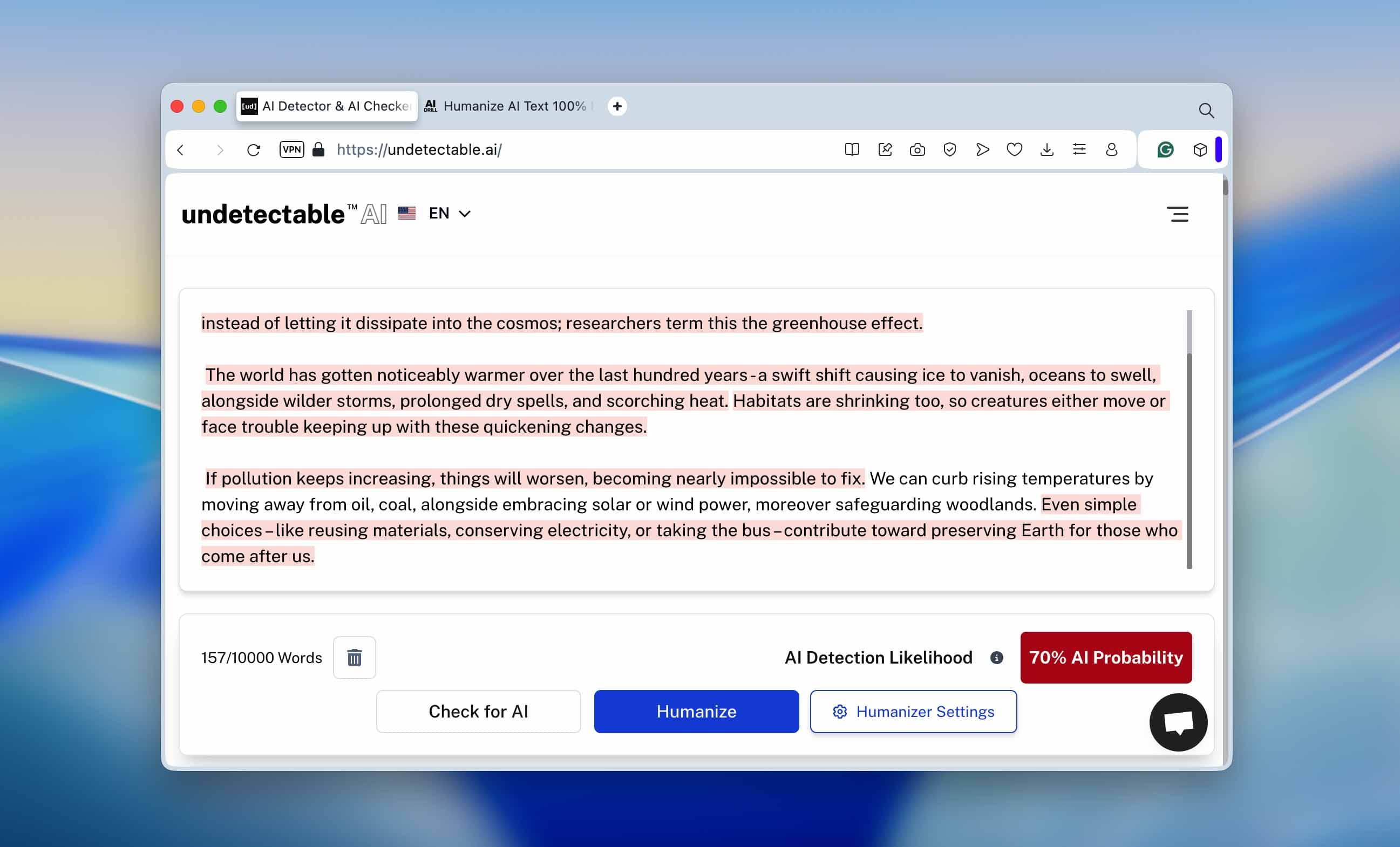Open the downloads icon in the toolbar
Screen dimensions: 1400x847
1046,149
